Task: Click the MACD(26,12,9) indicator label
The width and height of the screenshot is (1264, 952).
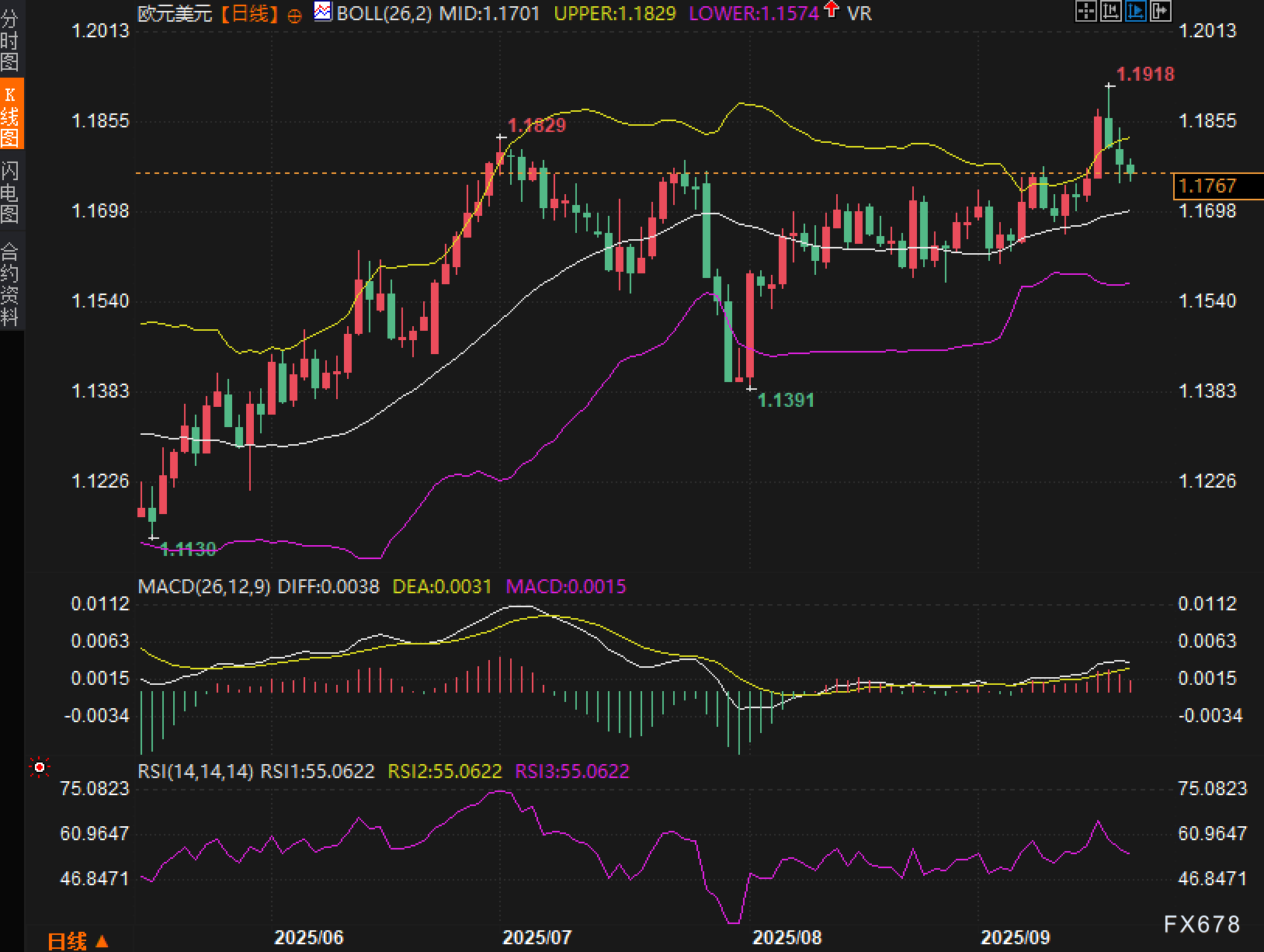Action: coord(204,586)
